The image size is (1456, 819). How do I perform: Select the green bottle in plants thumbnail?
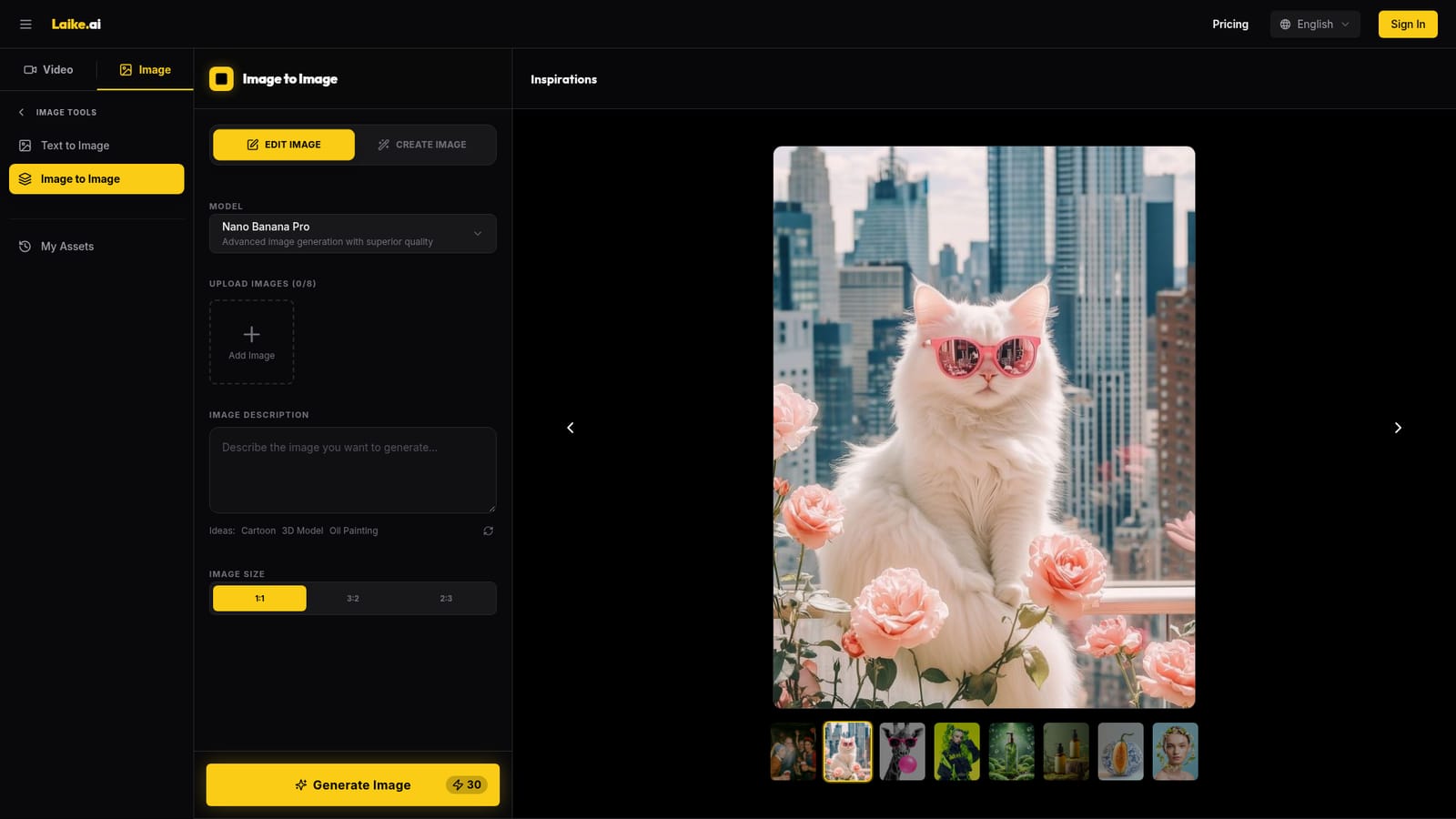coord(1012,752)
